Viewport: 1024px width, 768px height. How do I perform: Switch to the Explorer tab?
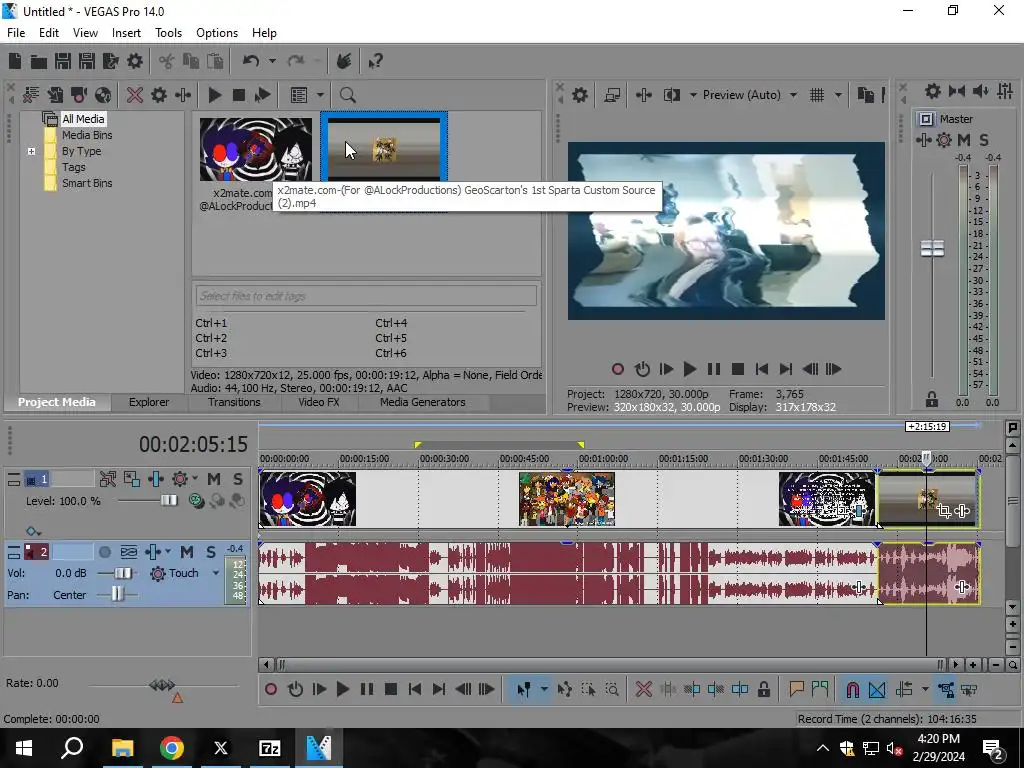149,402
